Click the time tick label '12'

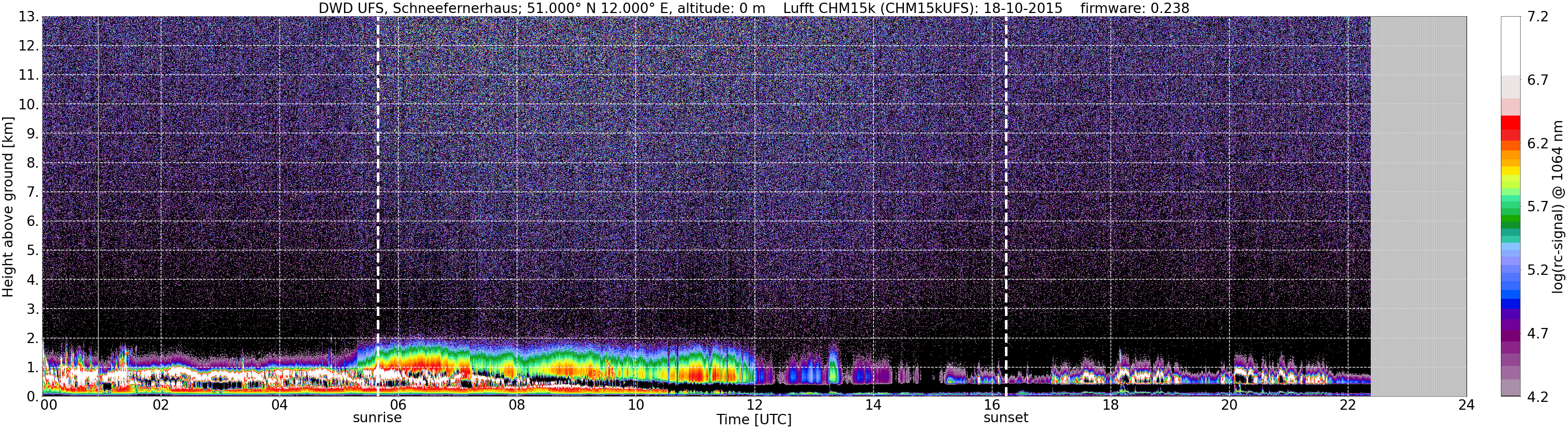pos(754,406)
